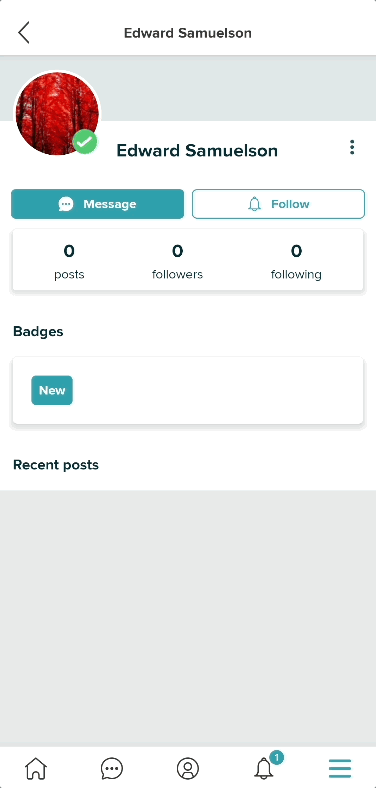Click the speech bubble icon in Message

66,204
